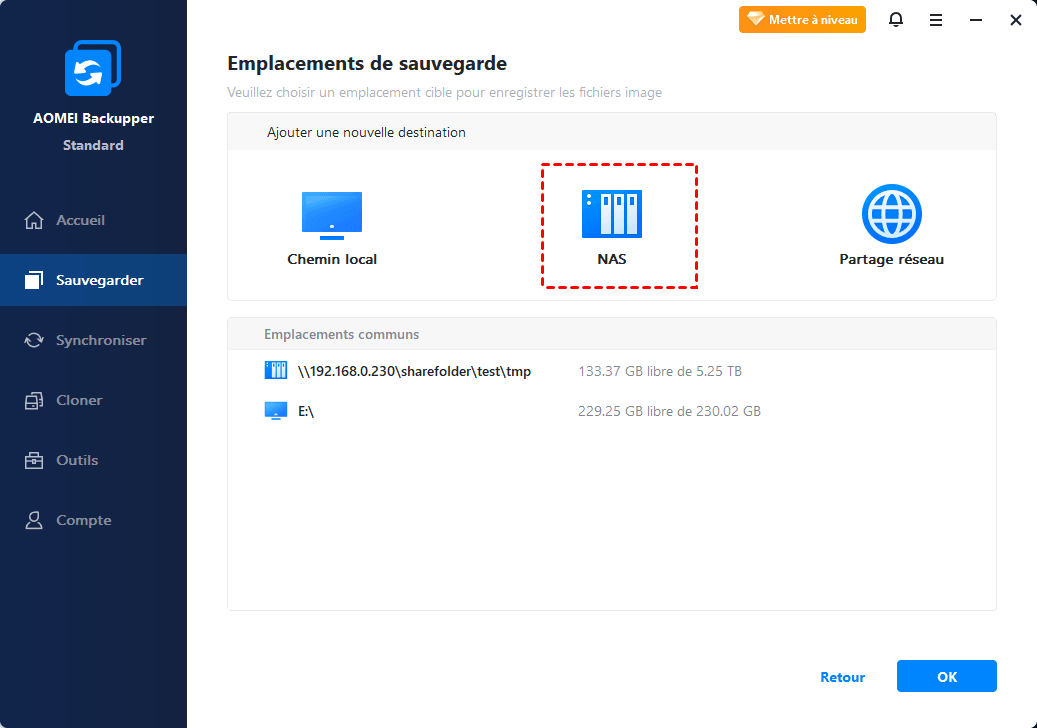Click the Synchroniser sync arrows icon
The image size is (1037, 728).
pyautogui.click(x=34, y=340)
